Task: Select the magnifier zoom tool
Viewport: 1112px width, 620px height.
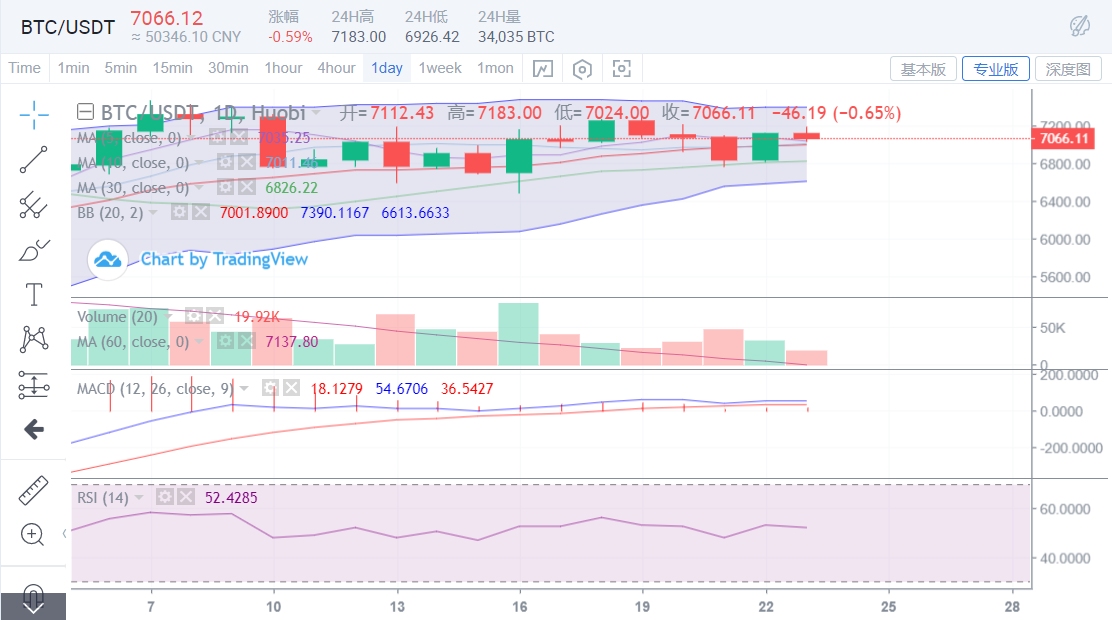Action: click(x=31, y=534)
